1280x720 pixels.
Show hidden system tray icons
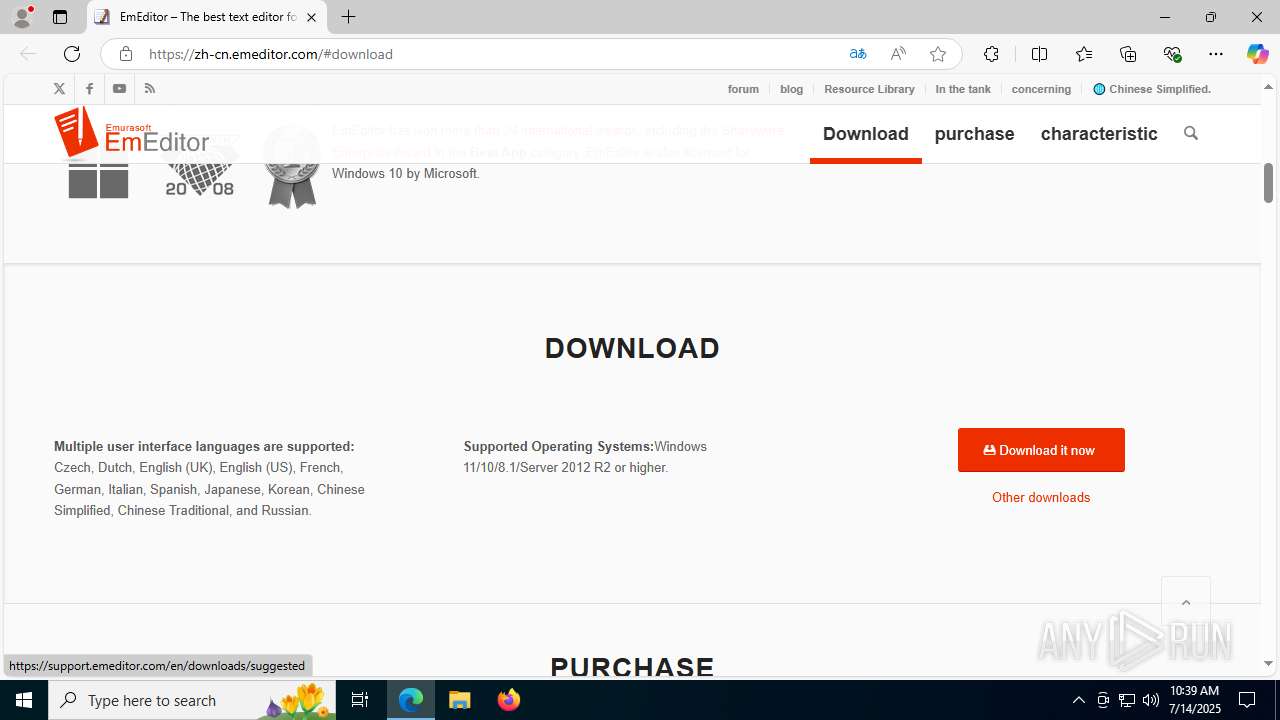(x=1079, y=700)
